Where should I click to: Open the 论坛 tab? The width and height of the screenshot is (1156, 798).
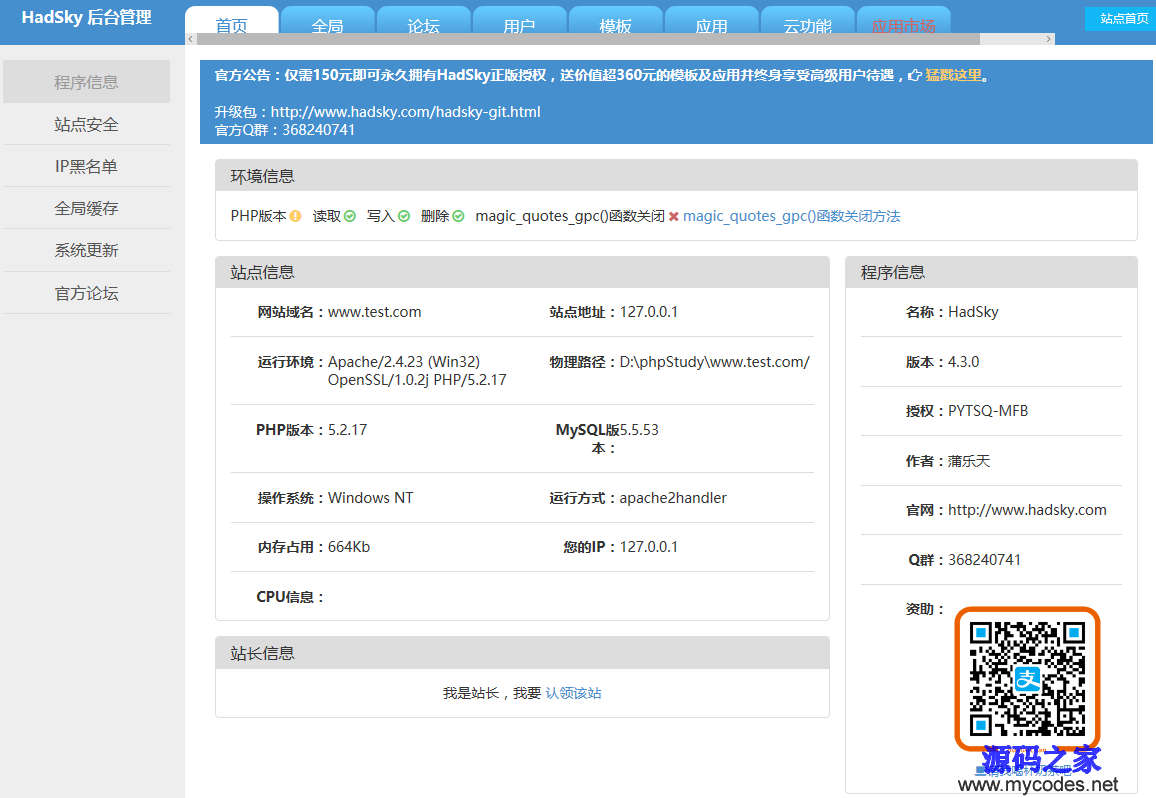(423, 22)
